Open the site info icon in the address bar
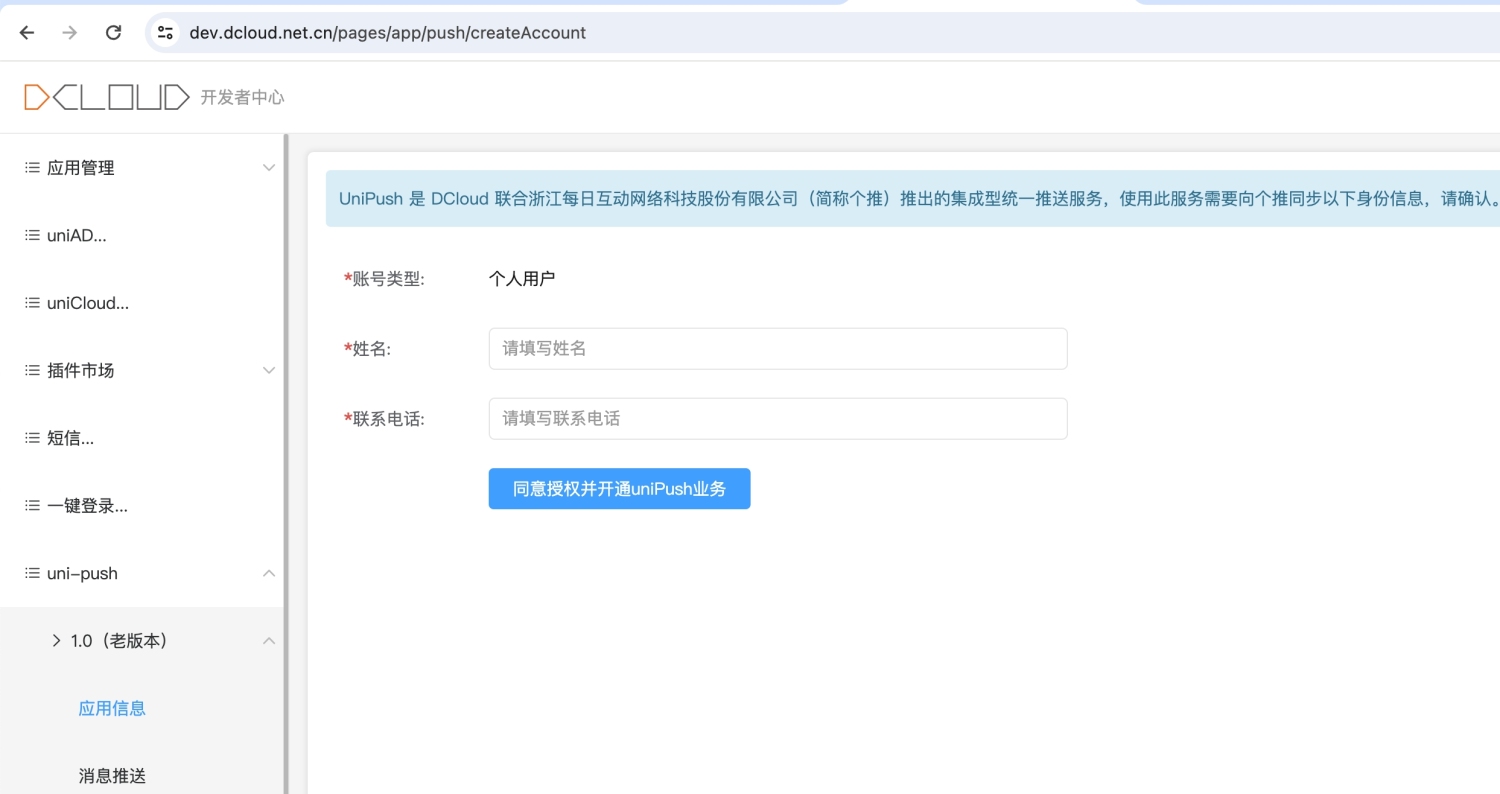The width and height of the screenshot is (1500, 794). tap(165, 33)
